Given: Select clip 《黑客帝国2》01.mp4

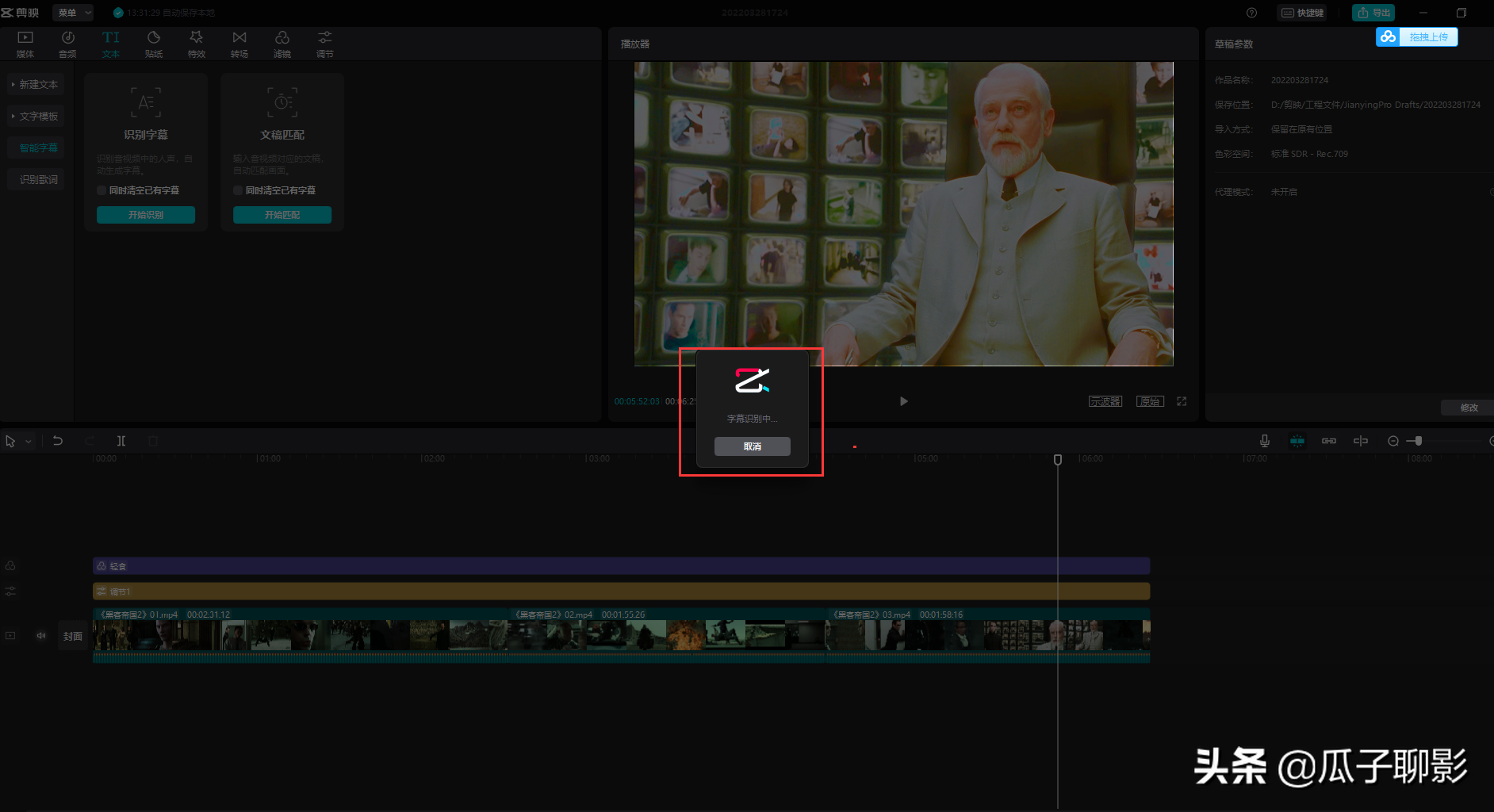Looking at the screenshot, I should click(300, 635).
